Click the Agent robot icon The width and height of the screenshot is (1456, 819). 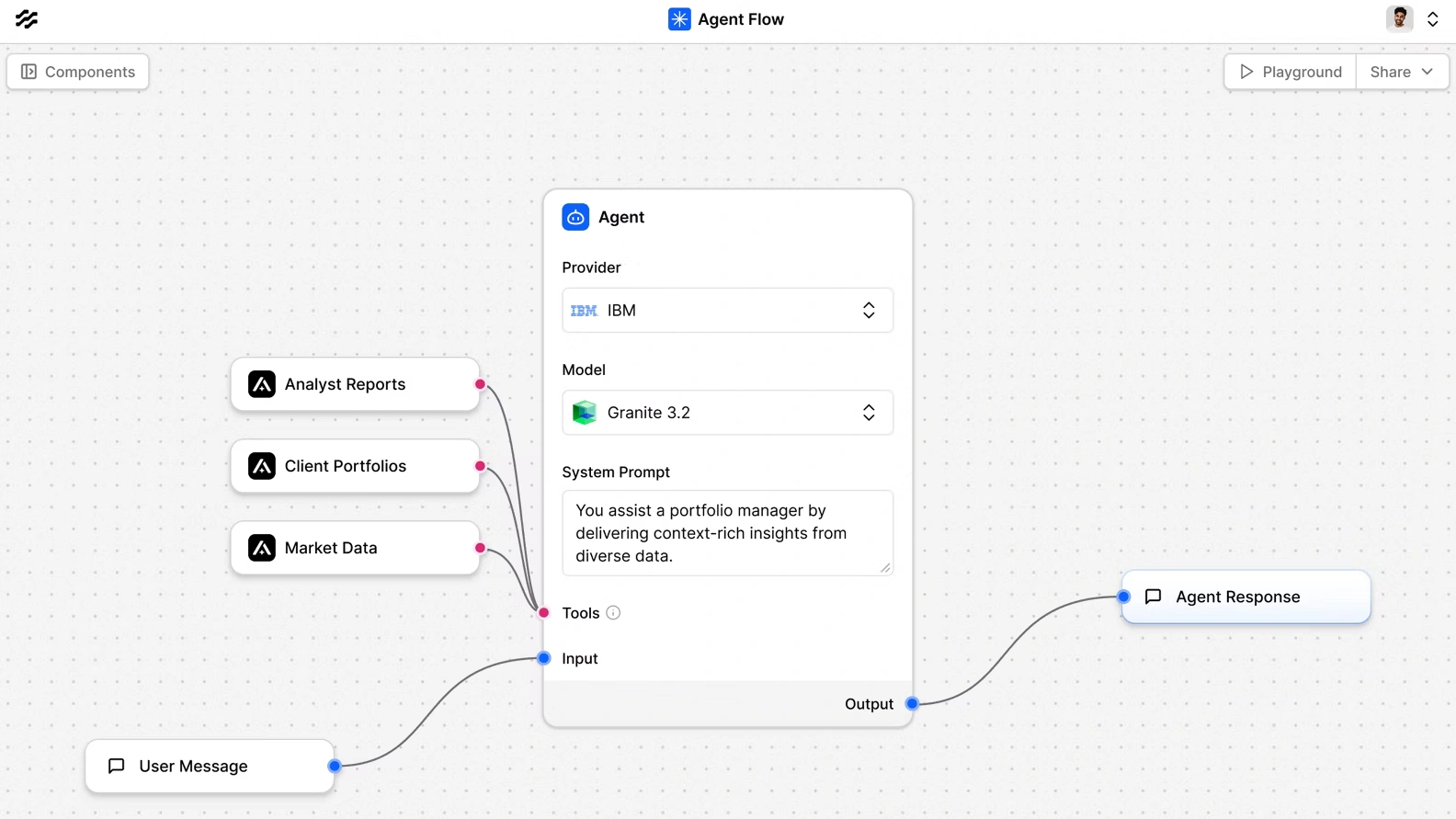click(575, 217)
